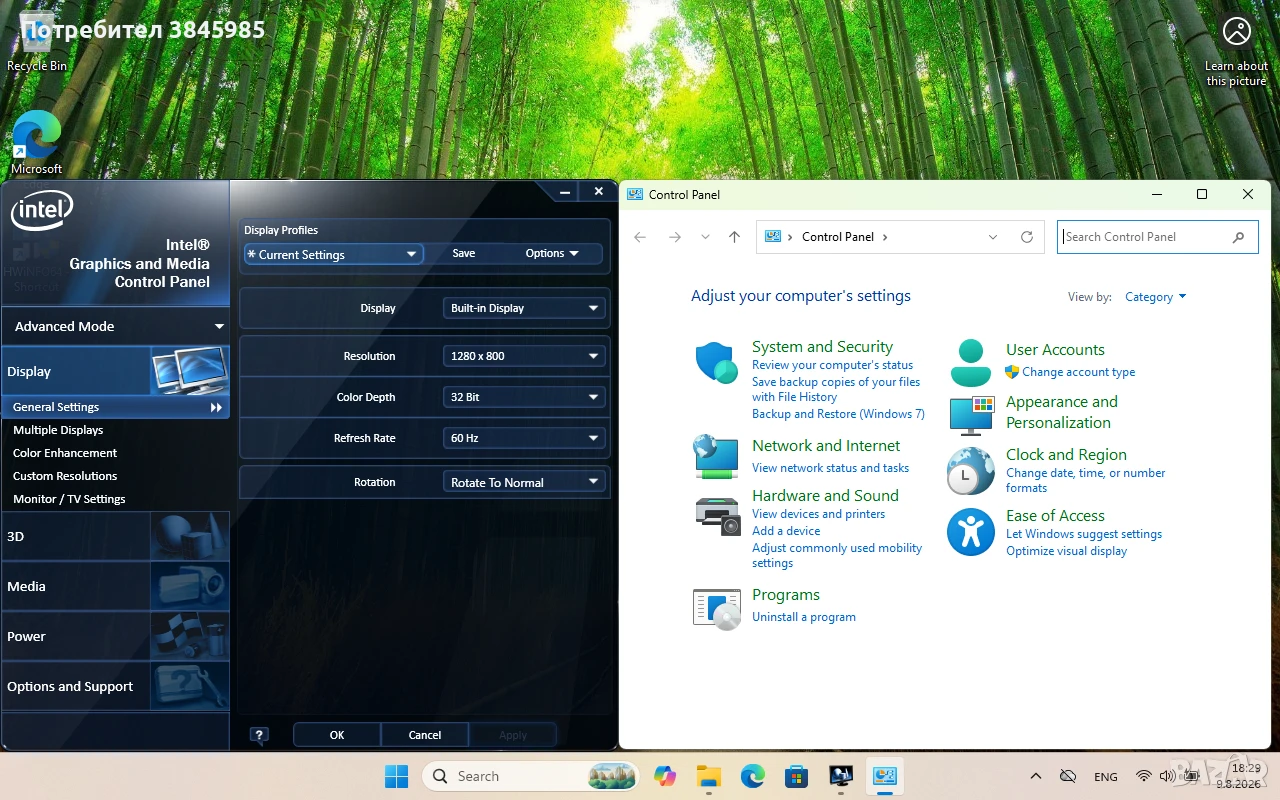
Task: Show hidden system tray icons
Action: click(x=1036, y=776)
